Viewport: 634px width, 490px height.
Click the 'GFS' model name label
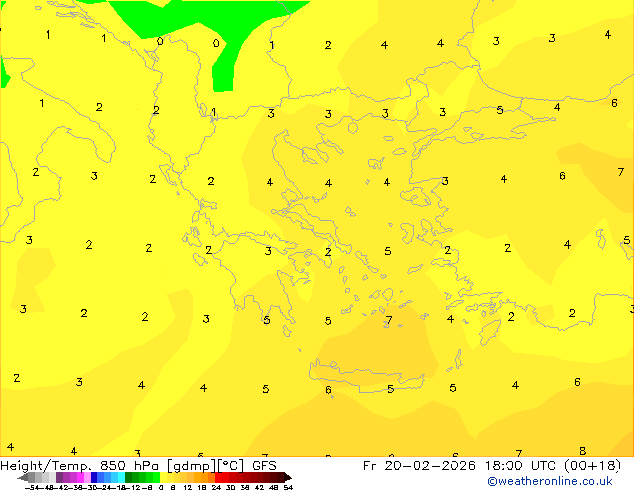(x=264, y=466)
